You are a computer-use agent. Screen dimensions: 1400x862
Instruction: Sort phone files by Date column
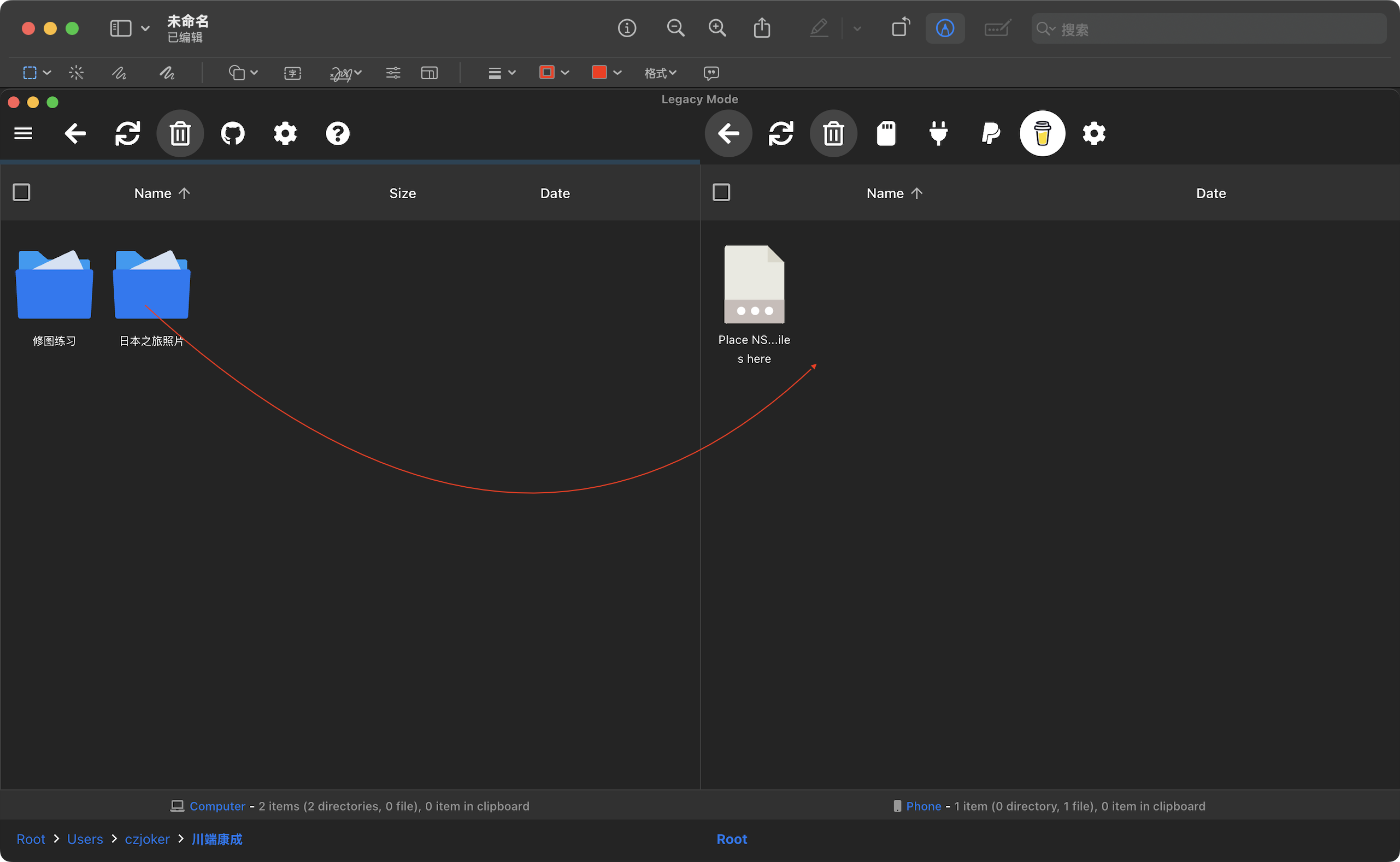click(x=1211, y=193)
